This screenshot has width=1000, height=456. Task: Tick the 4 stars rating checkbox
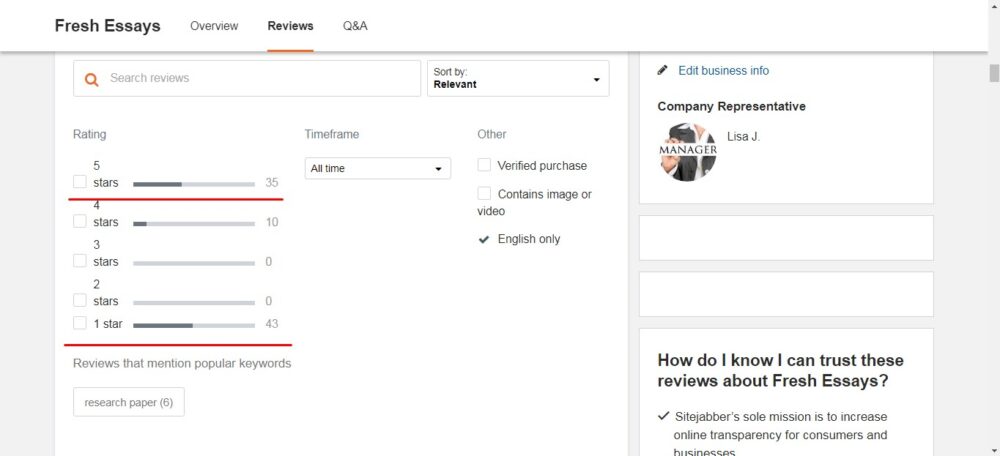click(x=80, y=221)
